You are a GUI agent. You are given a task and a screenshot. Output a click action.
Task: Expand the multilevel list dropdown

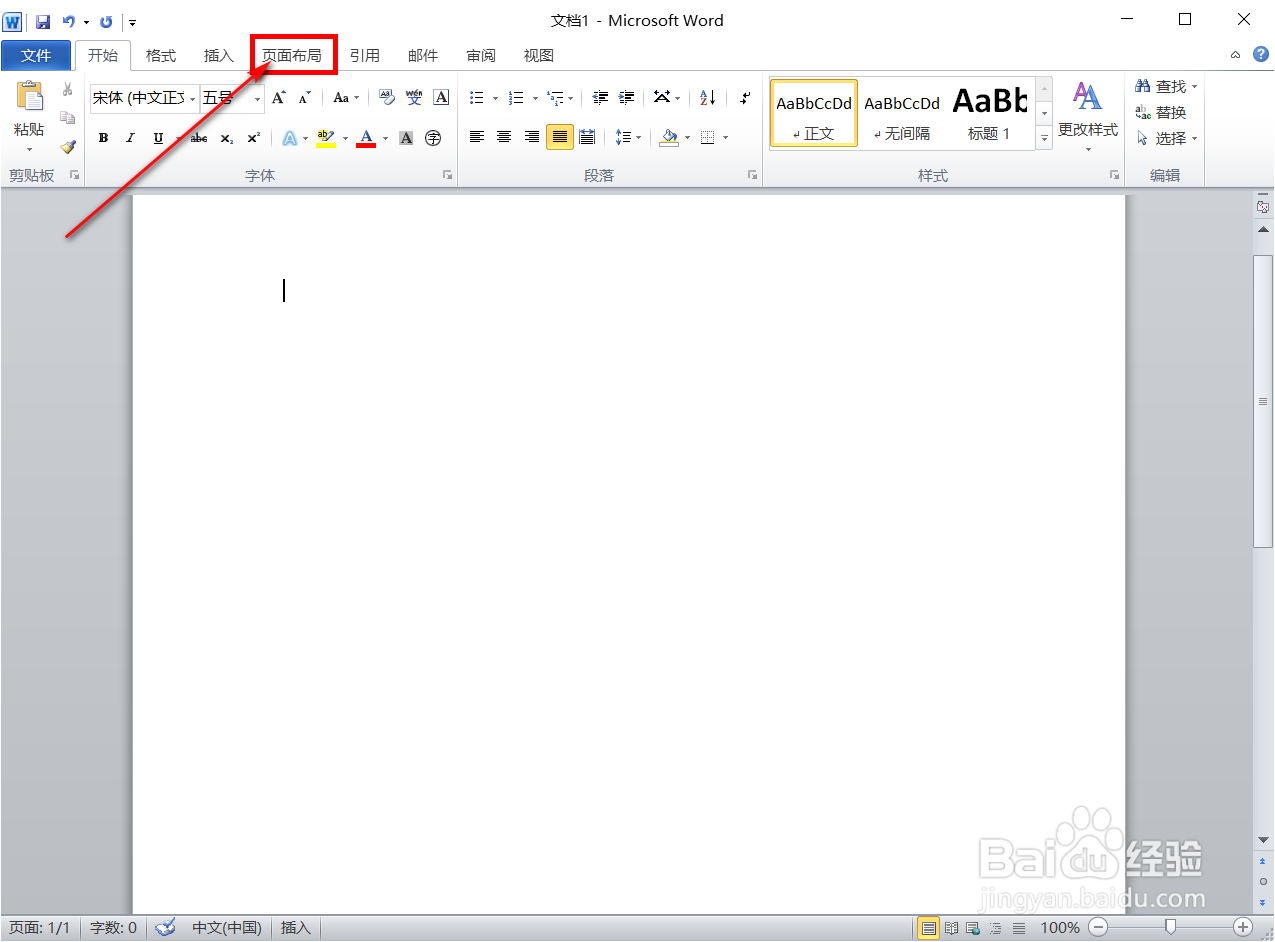coord(571,98)
